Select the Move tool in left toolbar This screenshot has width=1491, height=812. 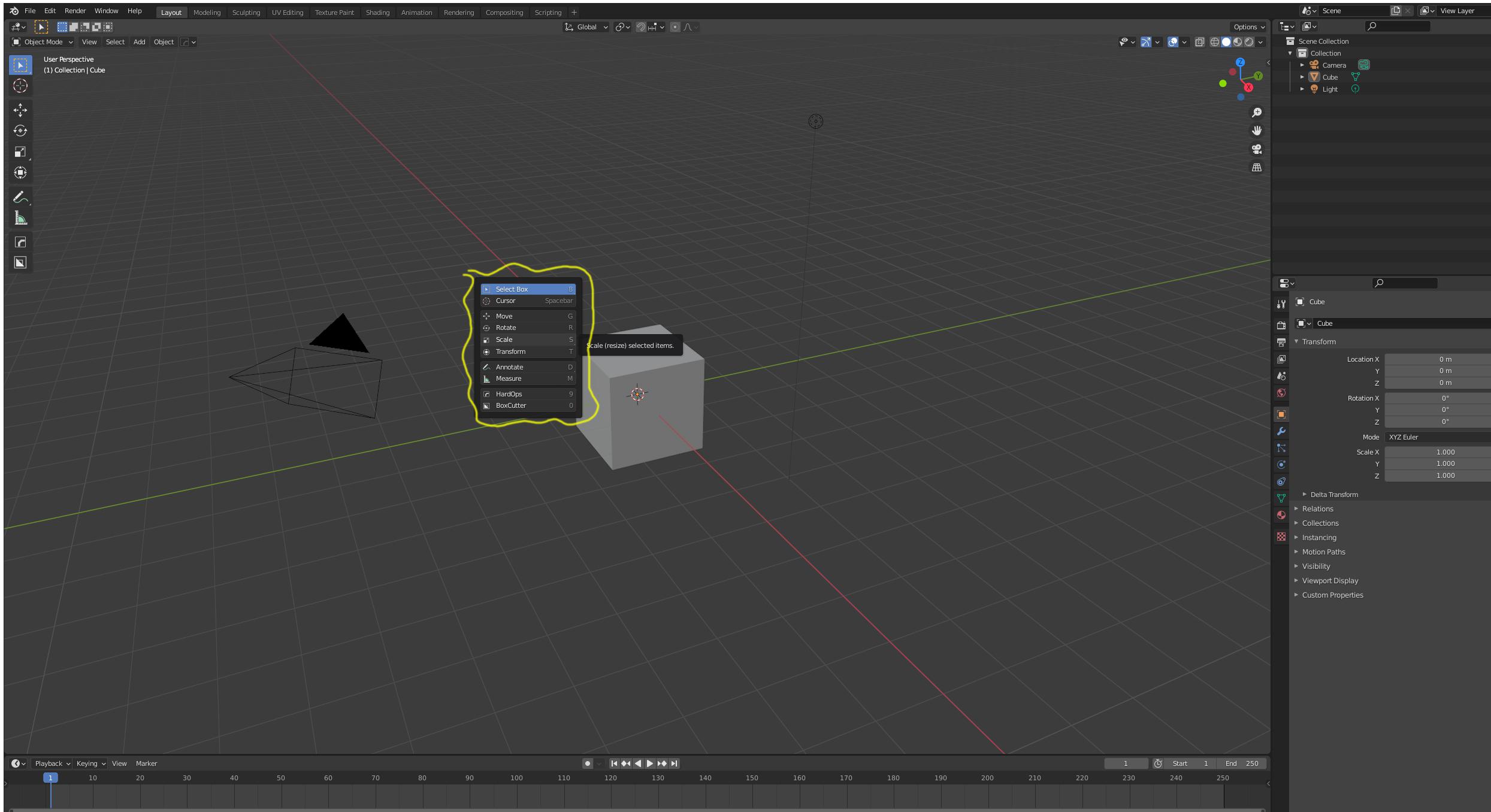pyautogui.click(x=20, y=110)
